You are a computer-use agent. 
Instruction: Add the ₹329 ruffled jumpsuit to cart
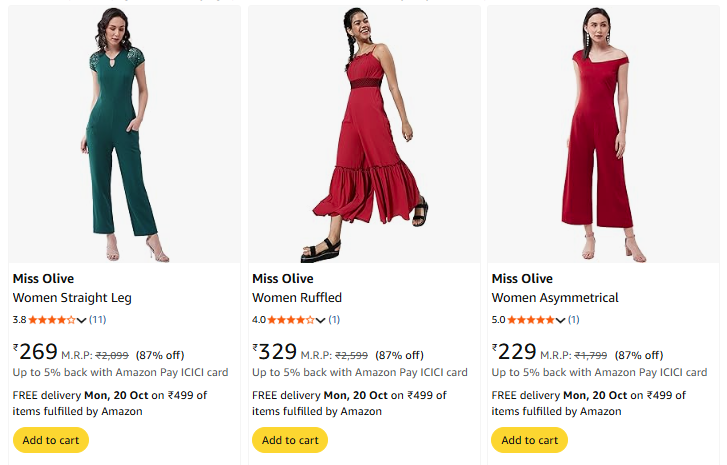pyautogui.click(x=290, y=440)
